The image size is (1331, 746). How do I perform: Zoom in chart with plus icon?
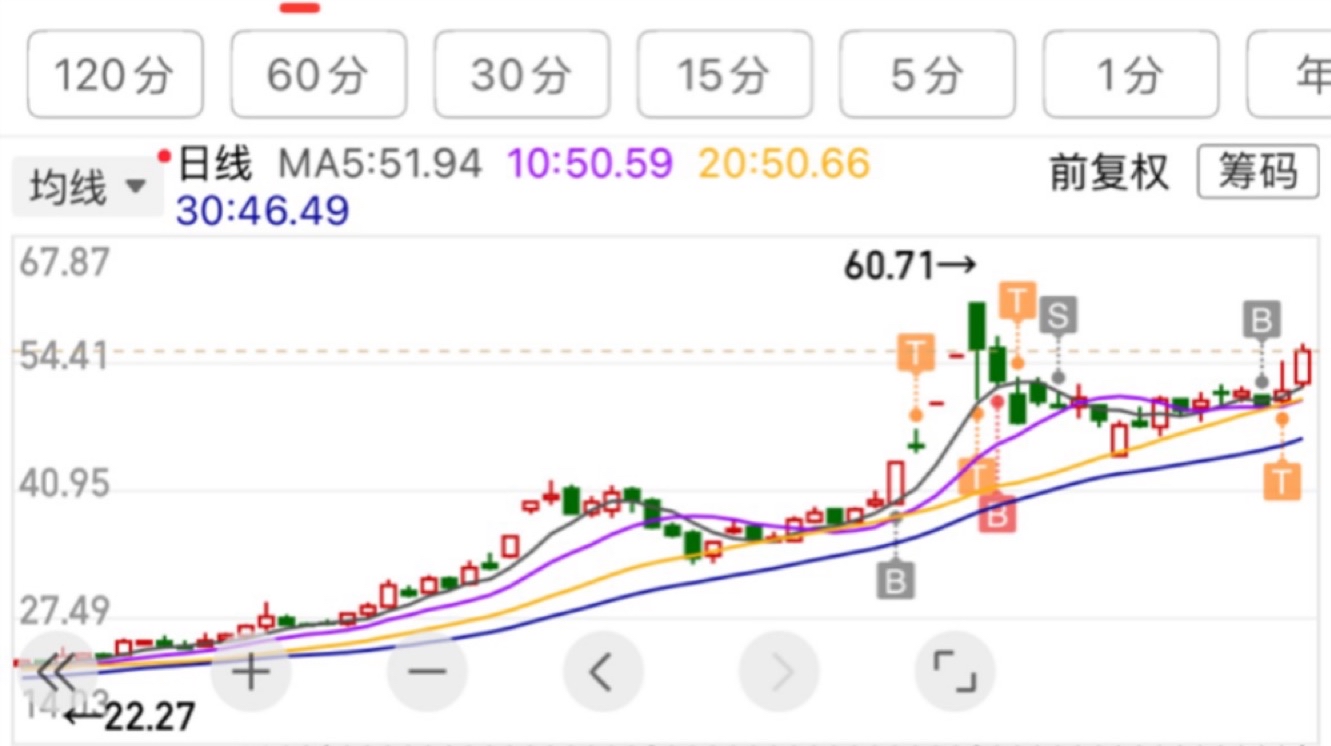pyautogui.click(x=251, y=672)
